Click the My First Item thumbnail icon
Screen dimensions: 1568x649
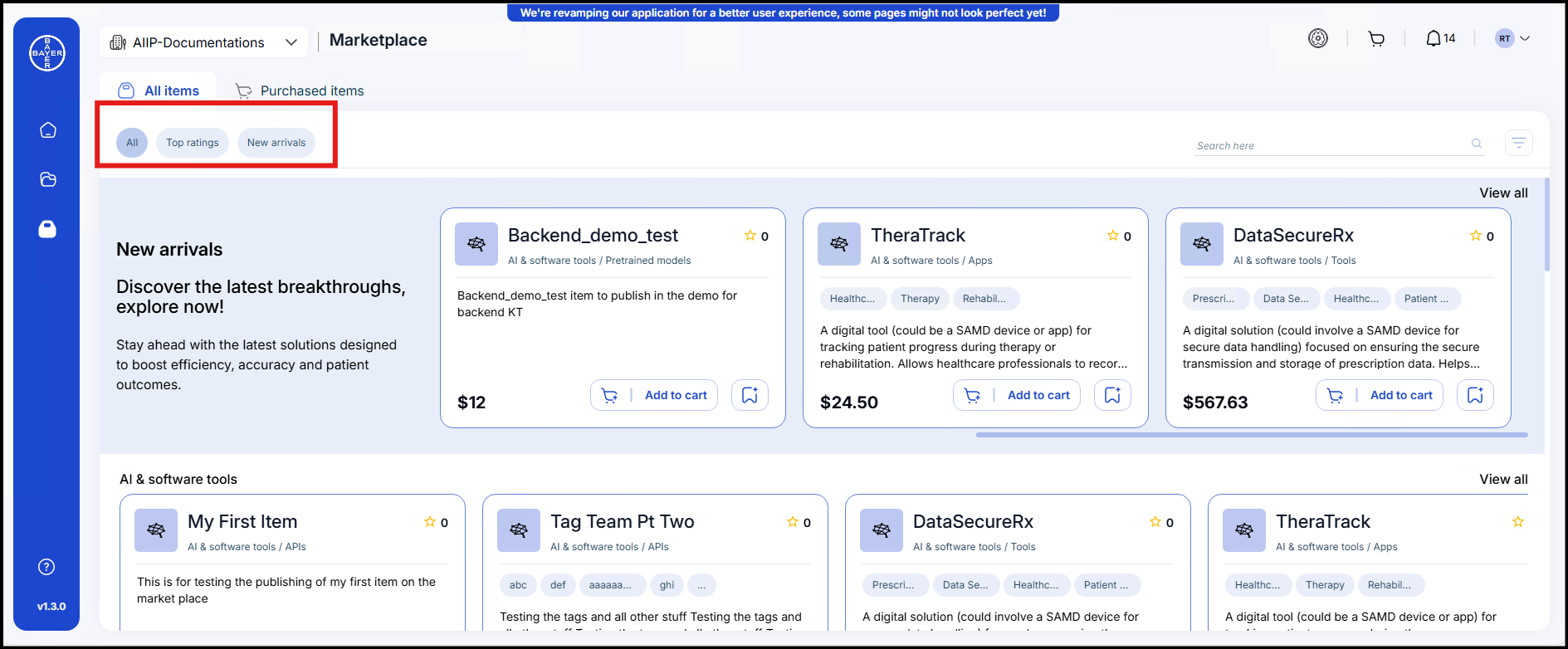pyautogui.click(x=156, y=530)
